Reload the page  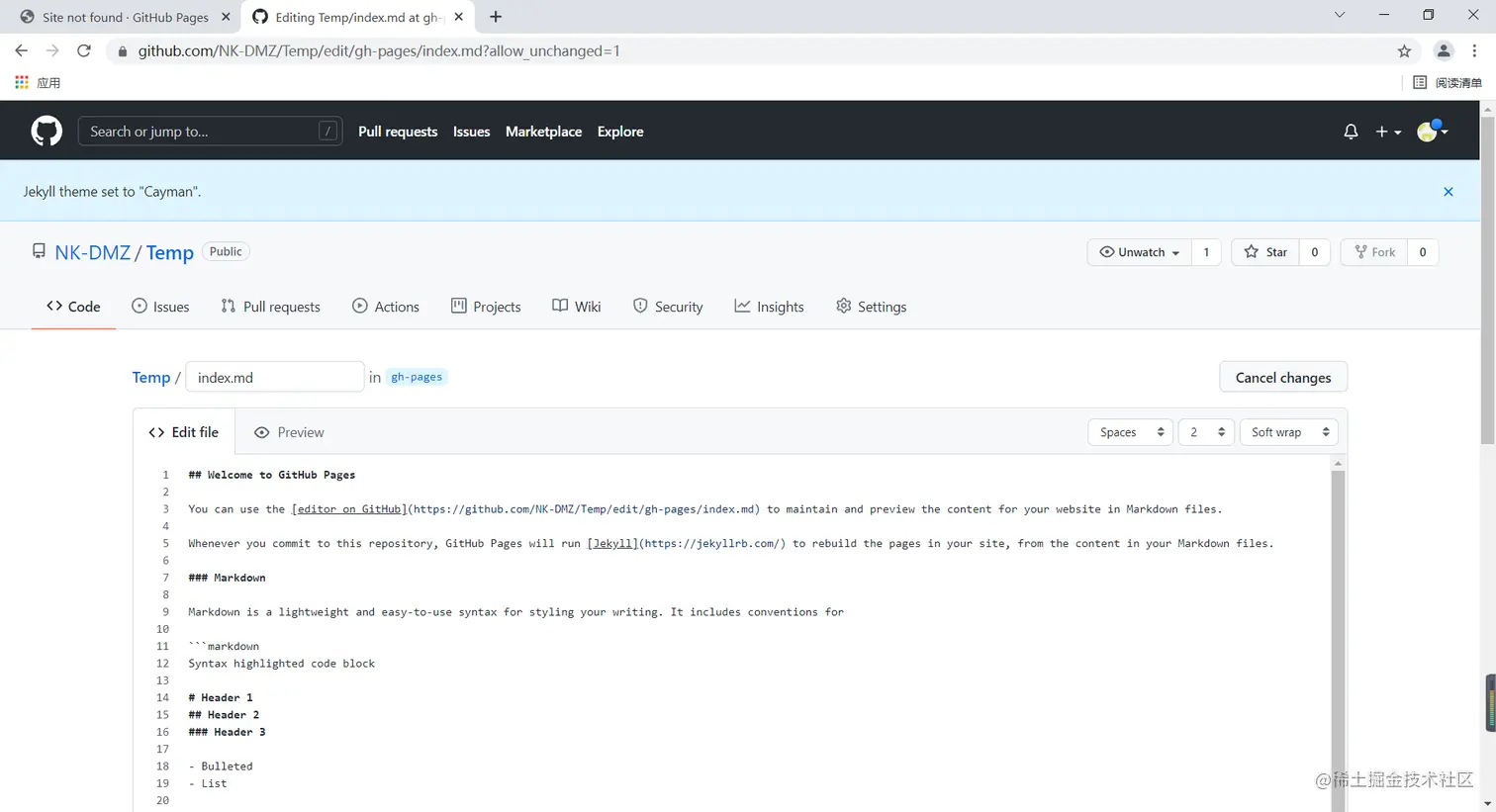point(84,50)
